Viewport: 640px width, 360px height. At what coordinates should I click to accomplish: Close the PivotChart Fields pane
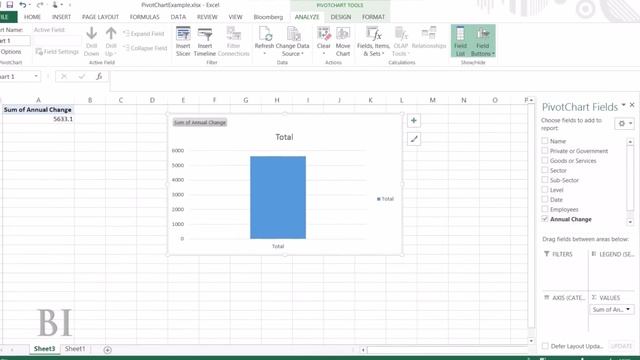click(632, 105)
